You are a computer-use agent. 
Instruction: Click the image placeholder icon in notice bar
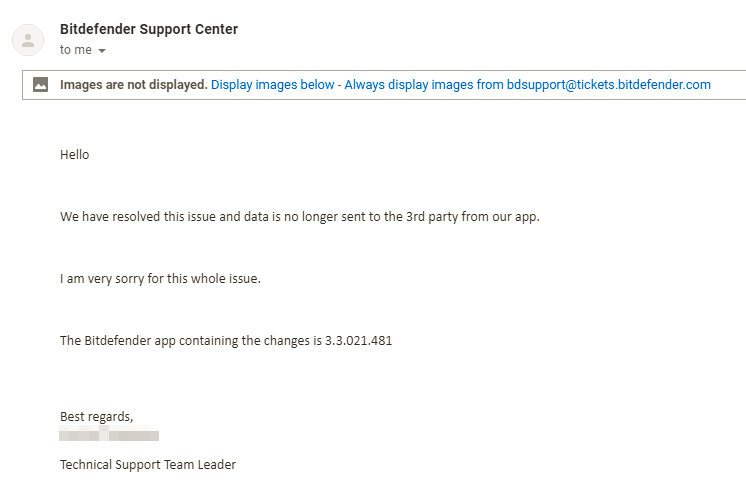tap(40, 85)
